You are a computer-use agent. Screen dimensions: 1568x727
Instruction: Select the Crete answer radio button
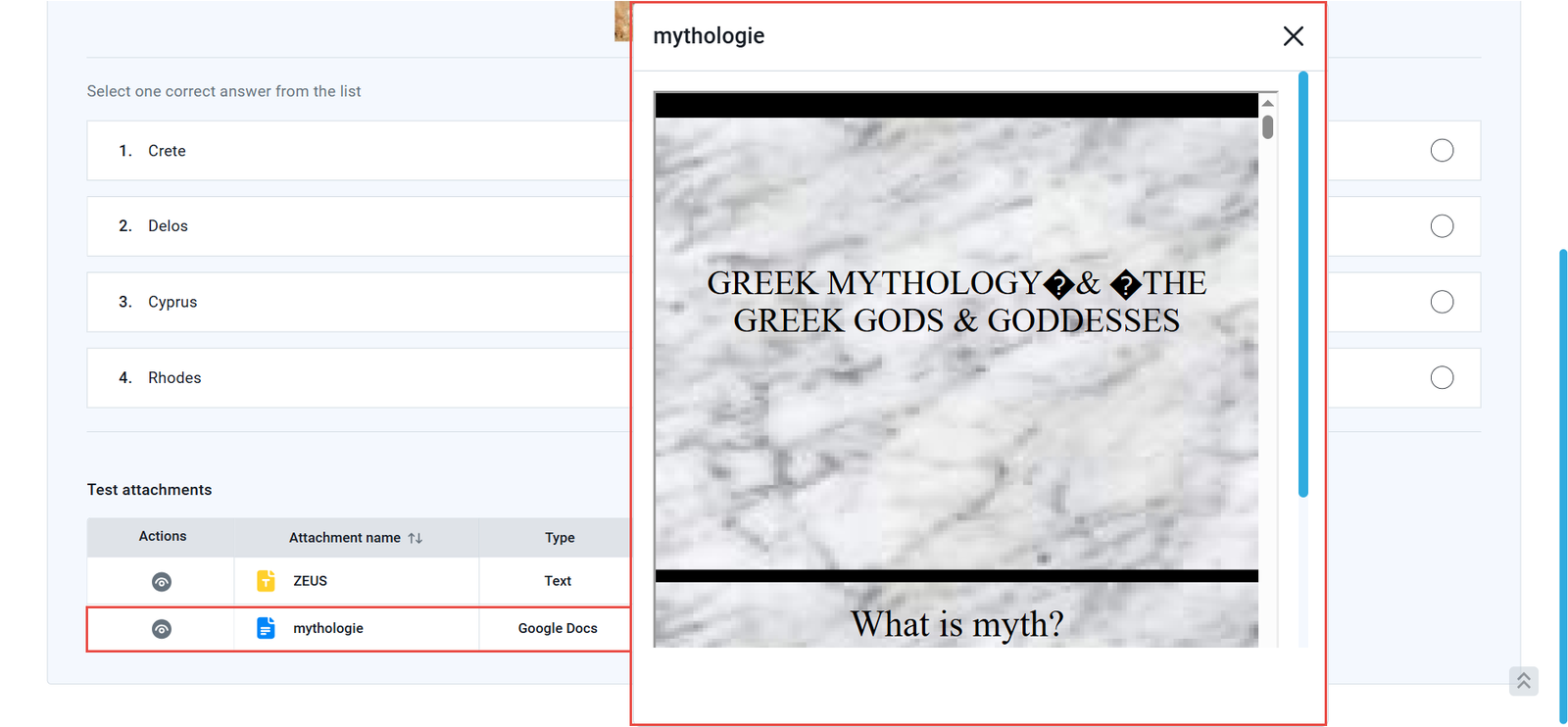[1442, 151]
